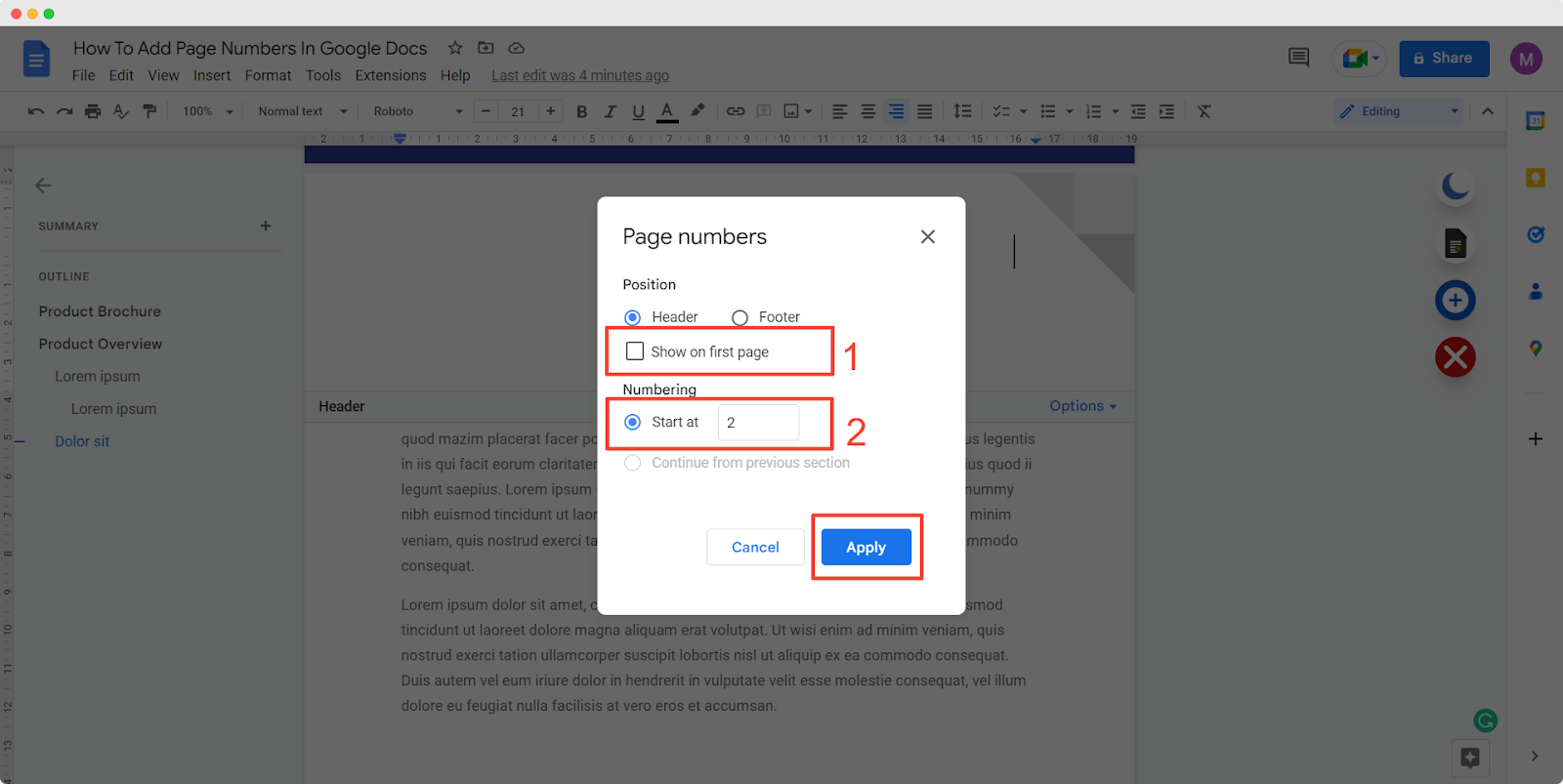Open the File menu
The width and height of the screenshot is (1563, 784).
(x=84, y=75)
